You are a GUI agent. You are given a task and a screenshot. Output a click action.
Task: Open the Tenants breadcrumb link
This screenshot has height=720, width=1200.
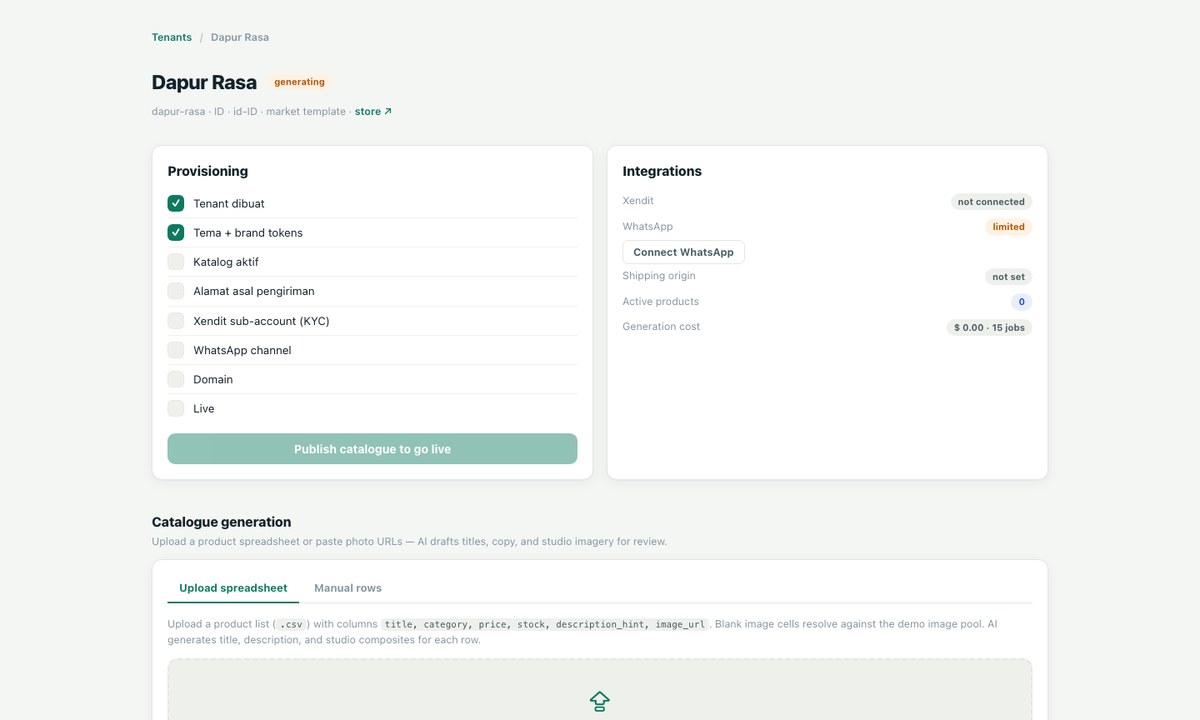pyautogui.click(x=172, y=37)
